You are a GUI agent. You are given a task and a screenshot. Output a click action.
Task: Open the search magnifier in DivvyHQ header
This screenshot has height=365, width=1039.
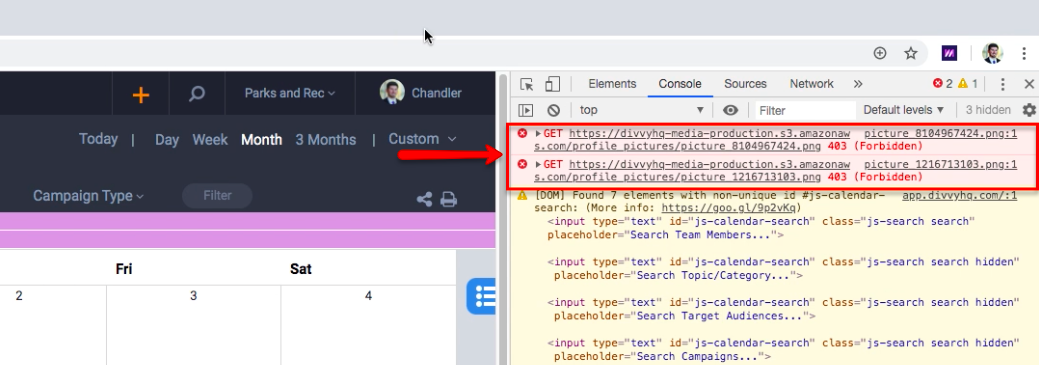(197, 94)
